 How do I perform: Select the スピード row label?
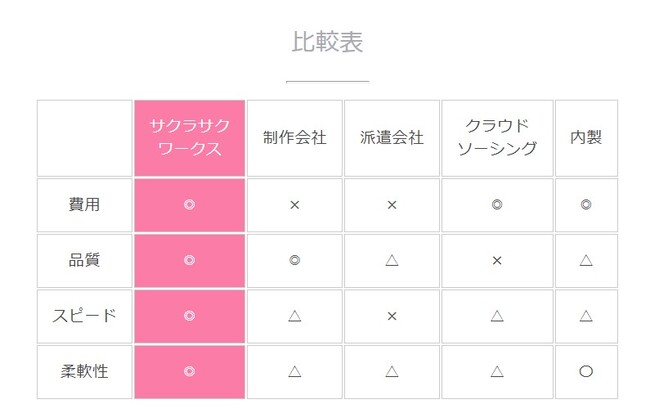(x=84, y=316)
